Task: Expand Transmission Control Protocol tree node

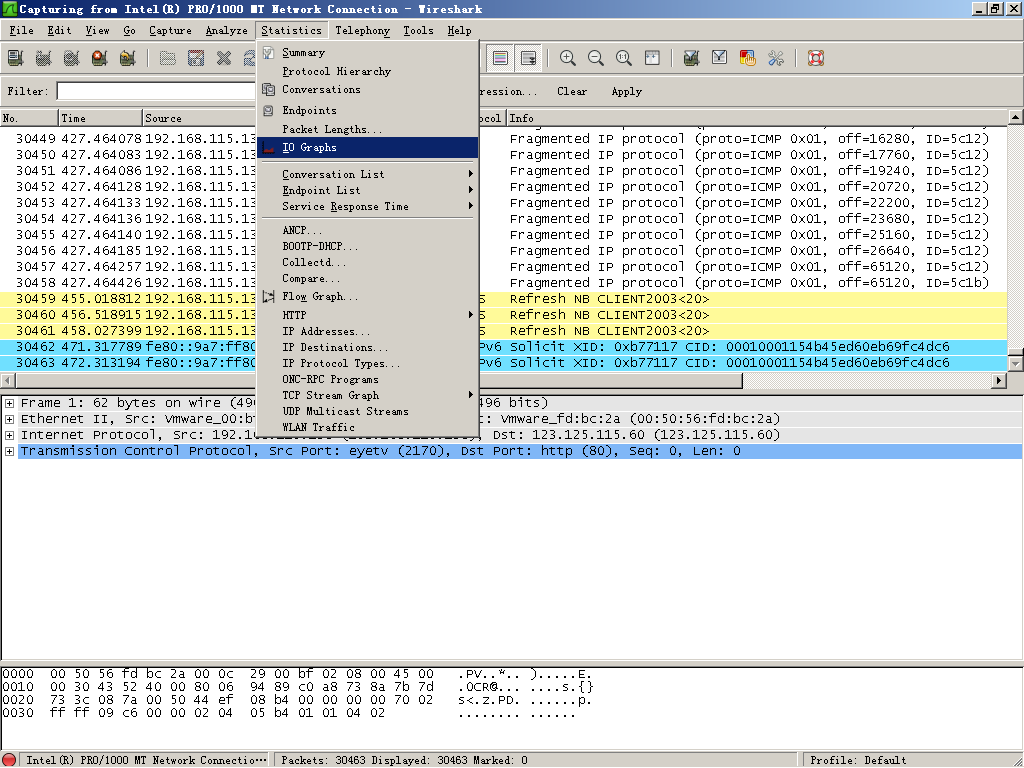Action: point(10,451)
